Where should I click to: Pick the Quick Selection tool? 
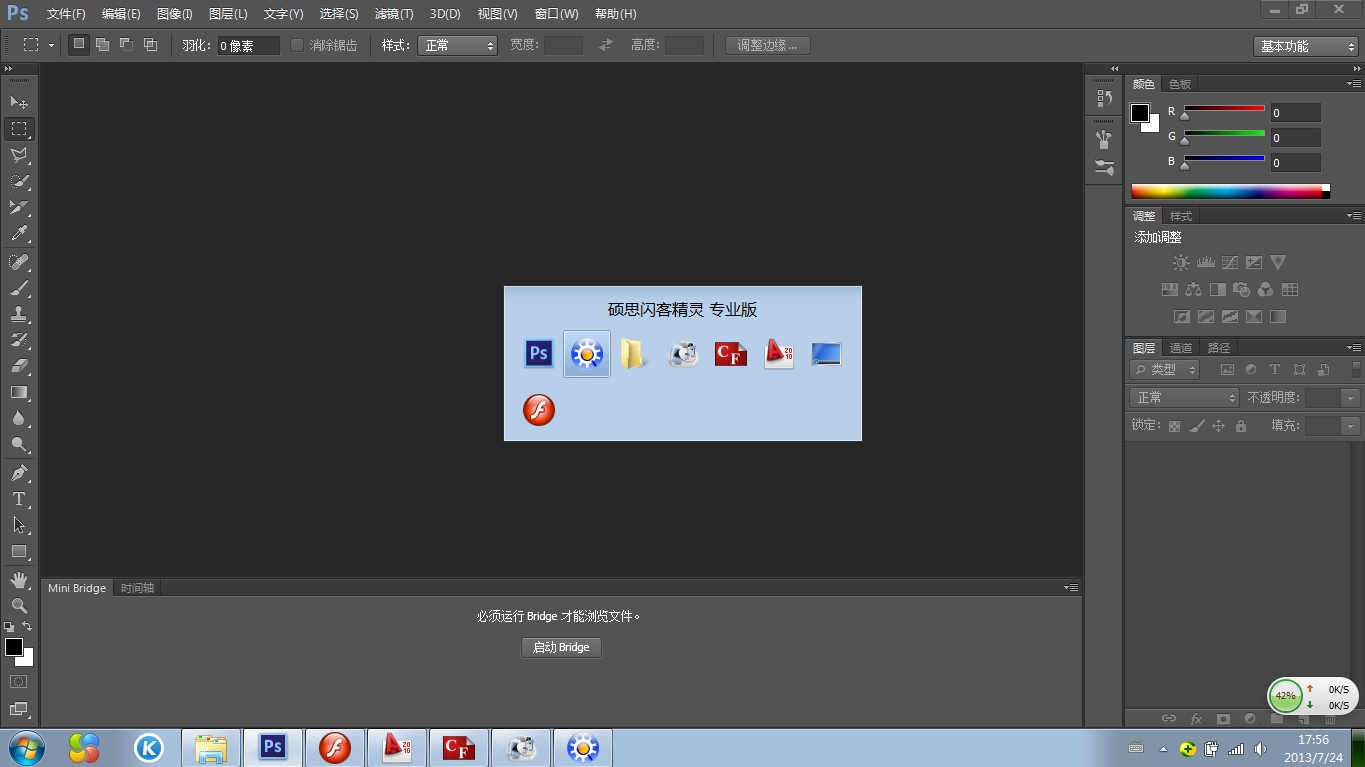19,181
